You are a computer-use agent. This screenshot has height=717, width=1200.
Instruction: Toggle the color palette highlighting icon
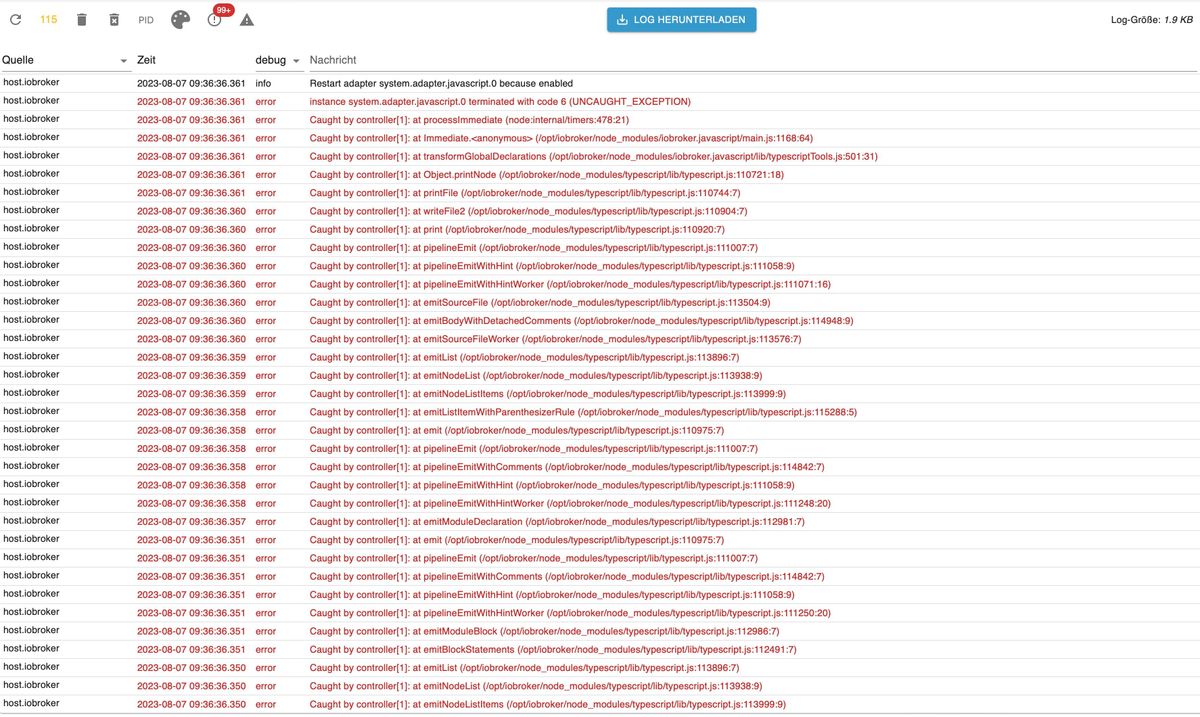pos(180,19)
